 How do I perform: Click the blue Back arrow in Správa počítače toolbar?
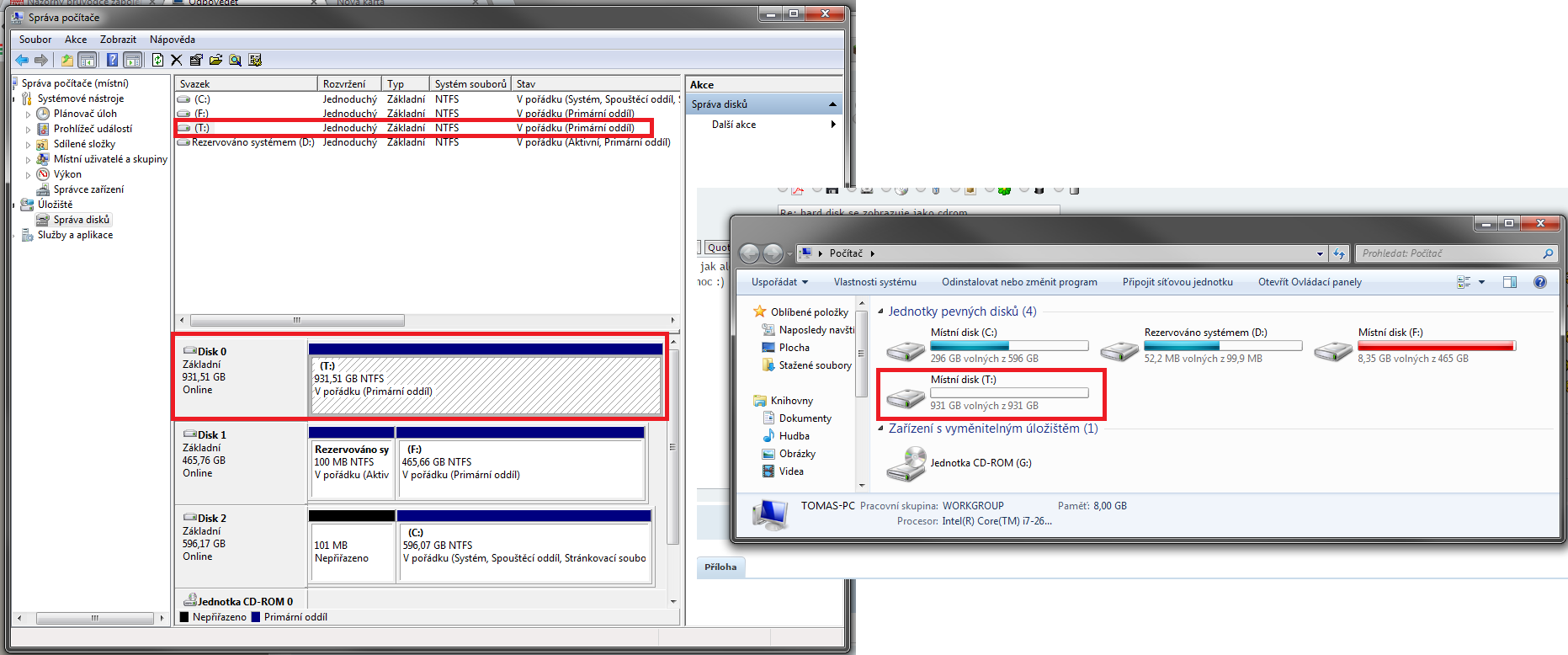(22, 60)
